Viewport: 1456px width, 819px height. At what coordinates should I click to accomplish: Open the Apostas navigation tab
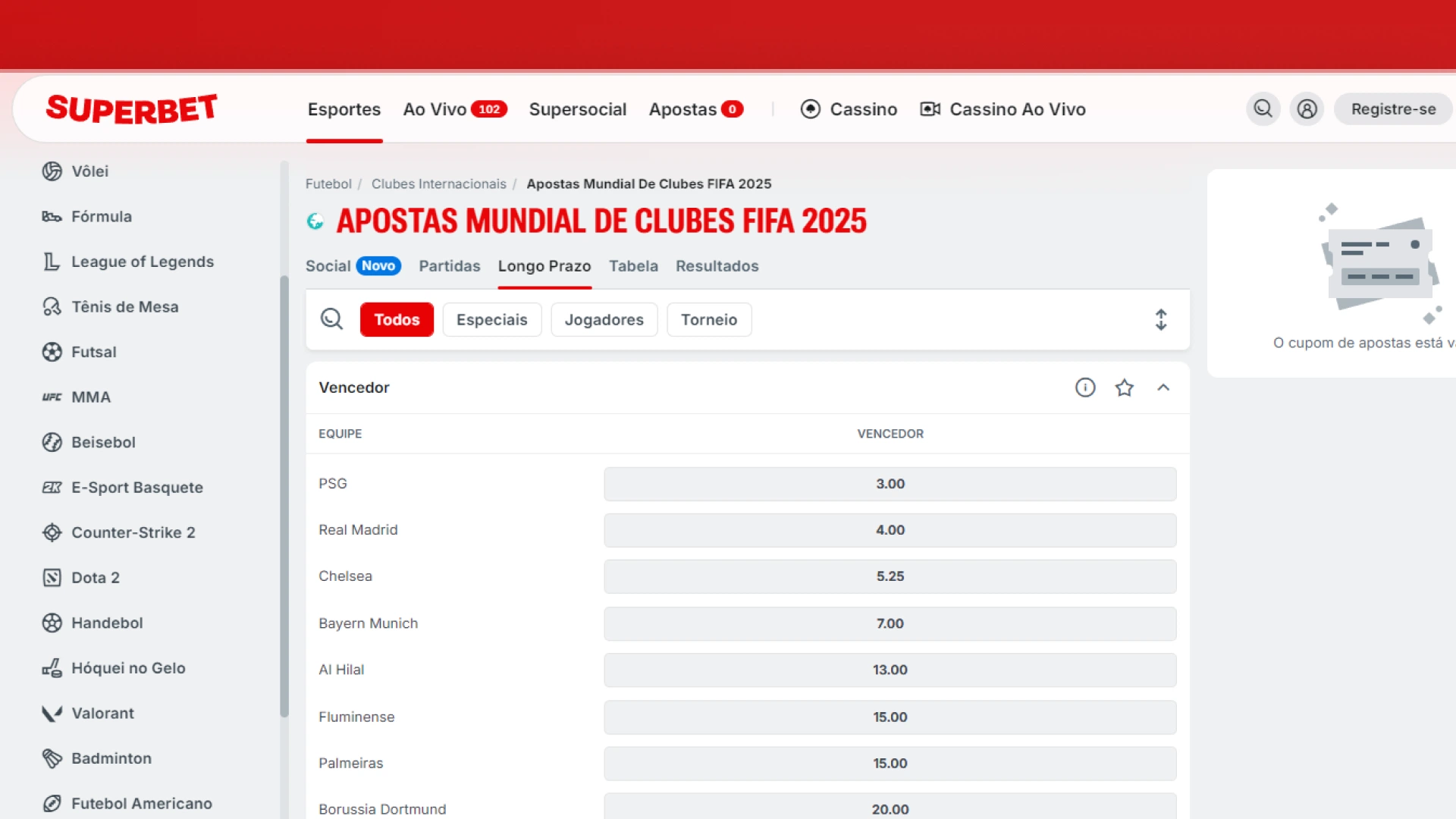(x=682, y=109)
